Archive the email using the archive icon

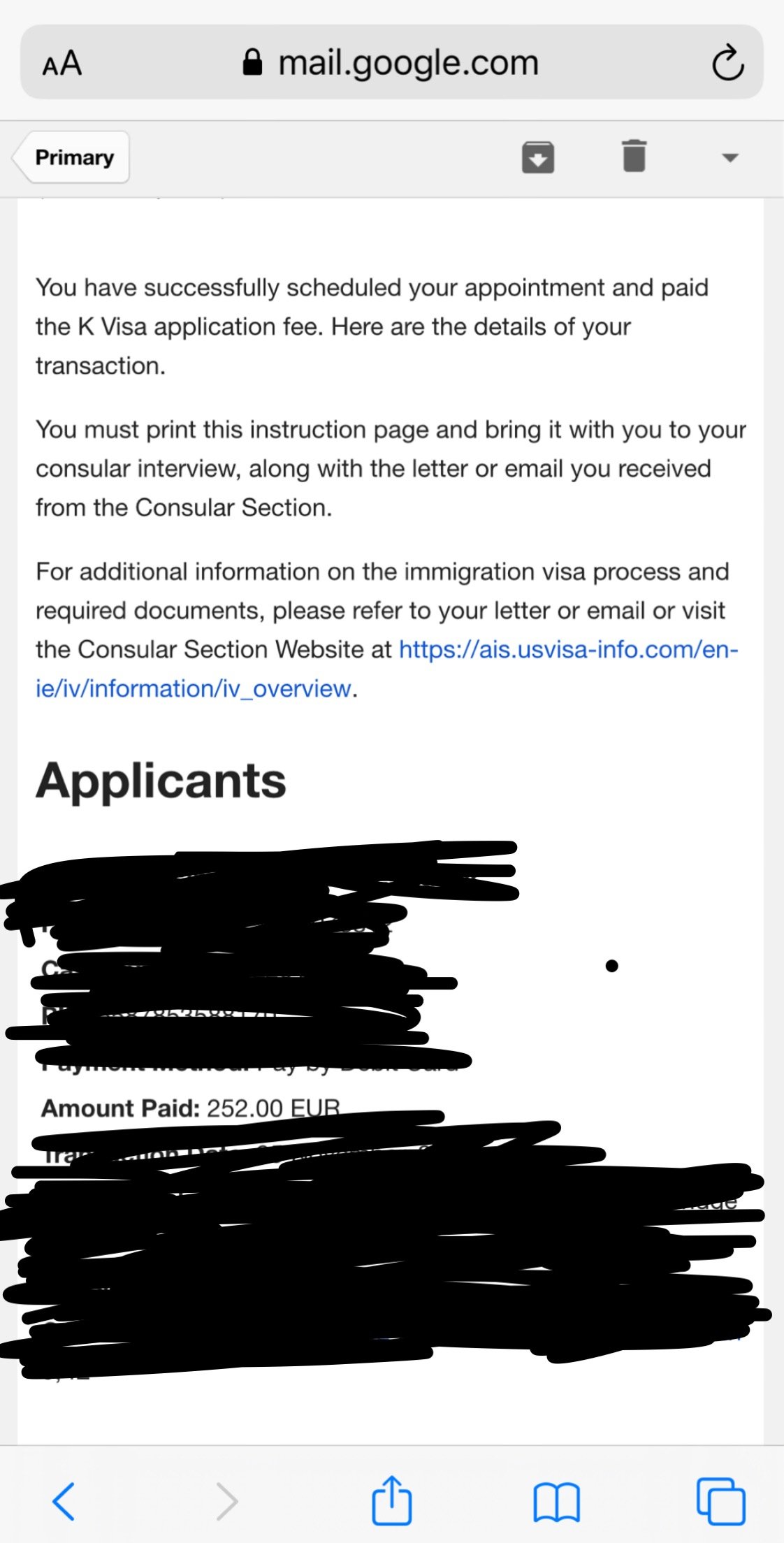pos(538,157)
